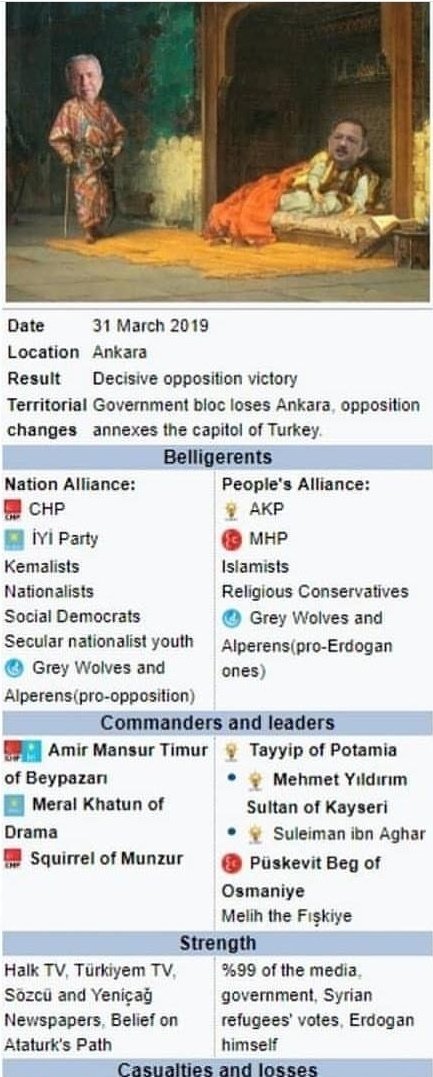Viewport: 433px width, 1077px height.
Task: Click the Casualties and losses header
Action: pyautogui.click(x=217, y=1069)
